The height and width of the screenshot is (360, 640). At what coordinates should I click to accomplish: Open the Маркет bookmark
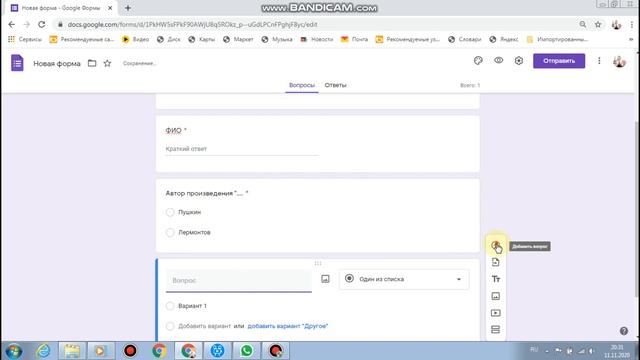pos(238,39)
